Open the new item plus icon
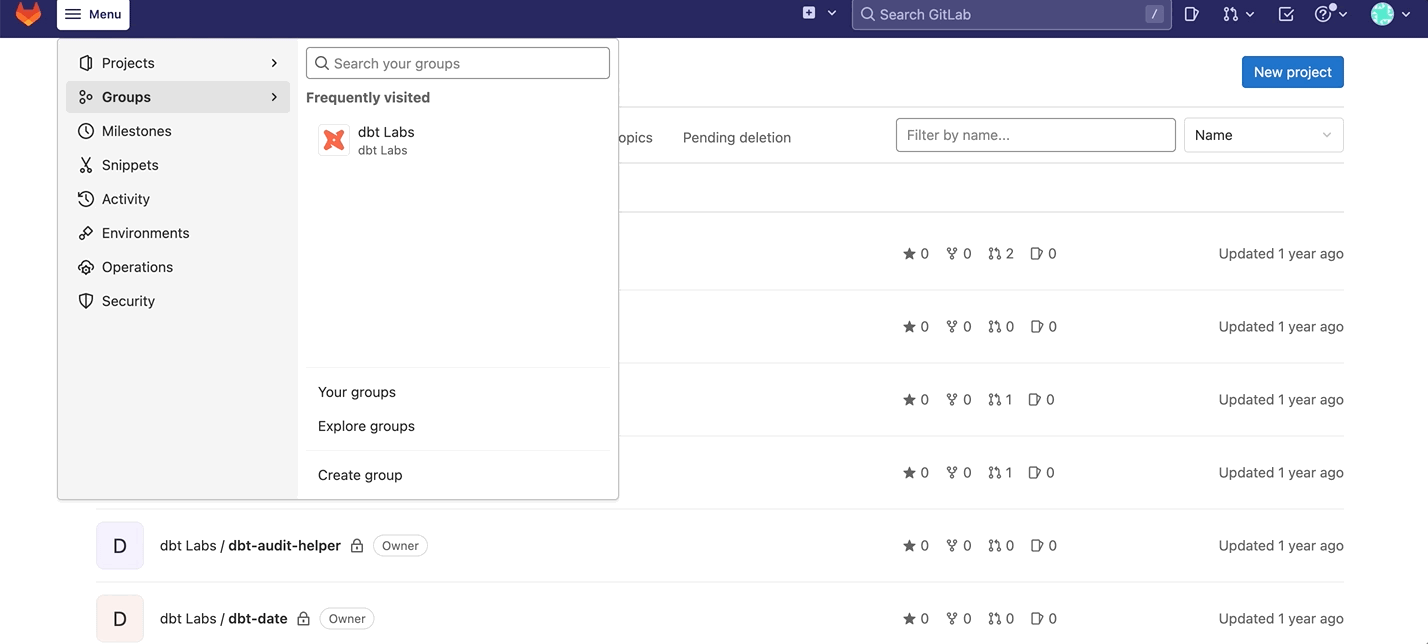This screenshot has height=644, width=1428. tap(808, 14)
